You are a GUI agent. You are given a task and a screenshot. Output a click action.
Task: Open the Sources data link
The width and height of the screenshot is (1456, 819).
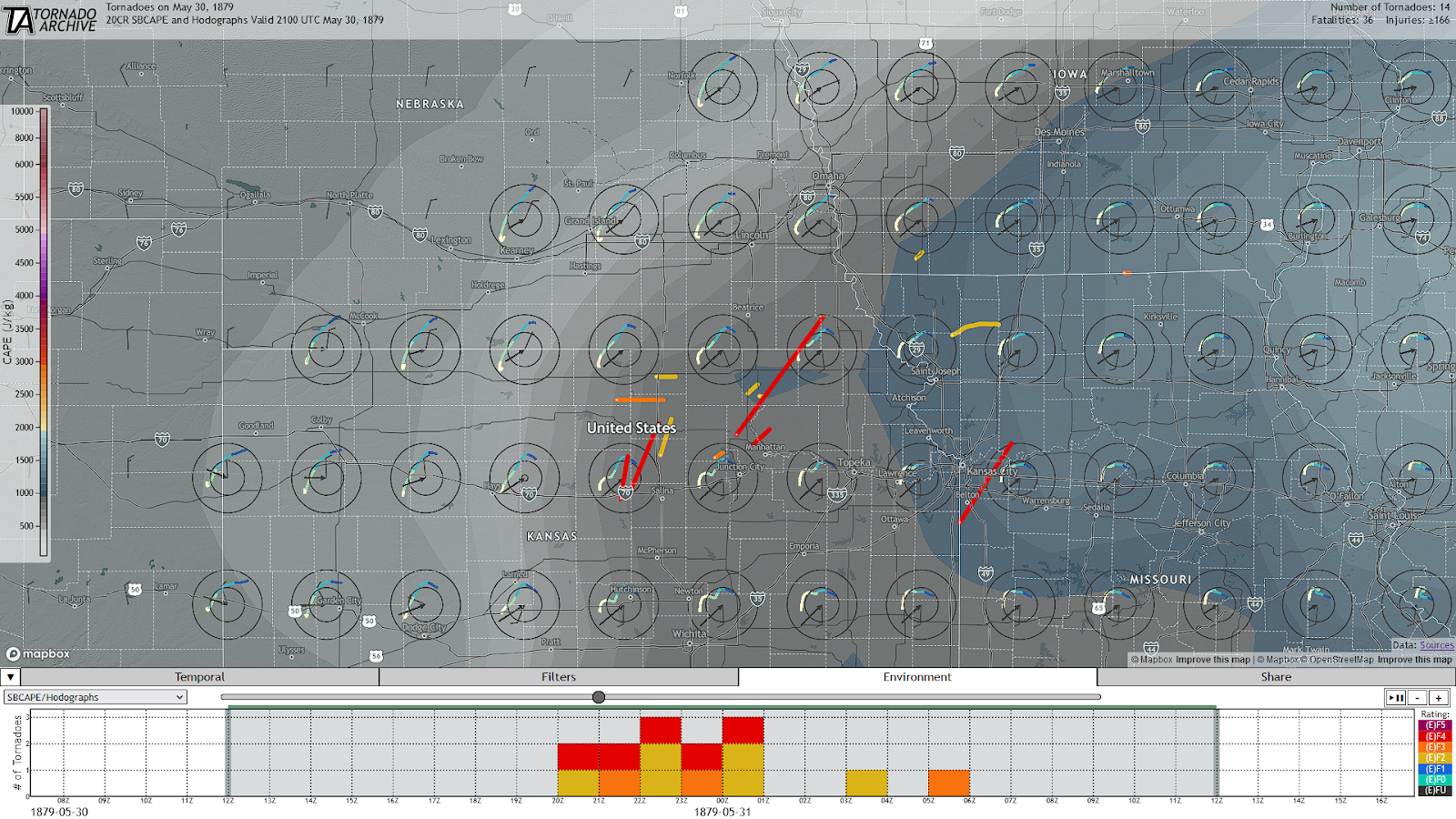(x=1437, y=645)
